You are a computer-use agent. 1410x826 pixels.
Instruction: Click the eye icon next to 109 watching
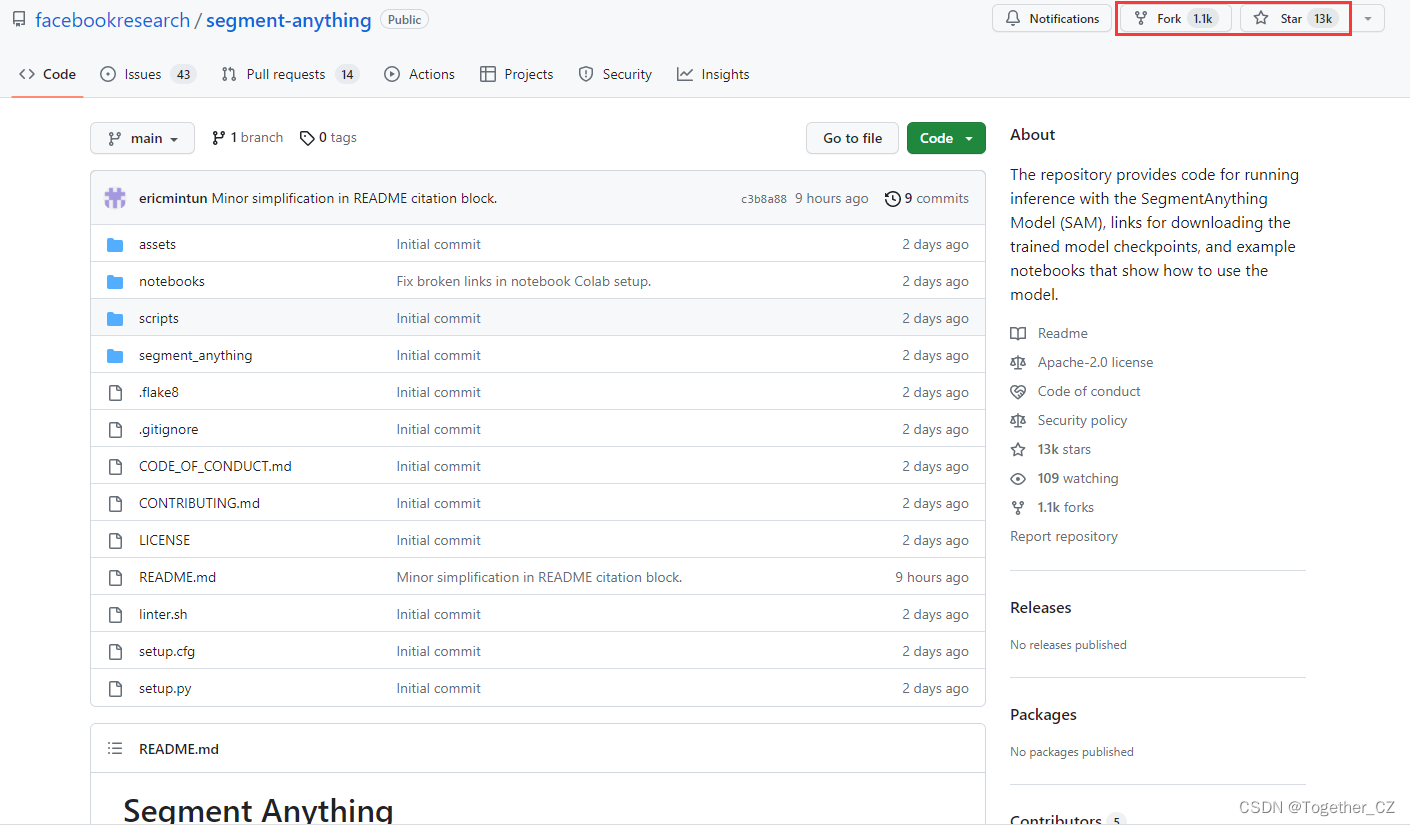[1018, 478]
